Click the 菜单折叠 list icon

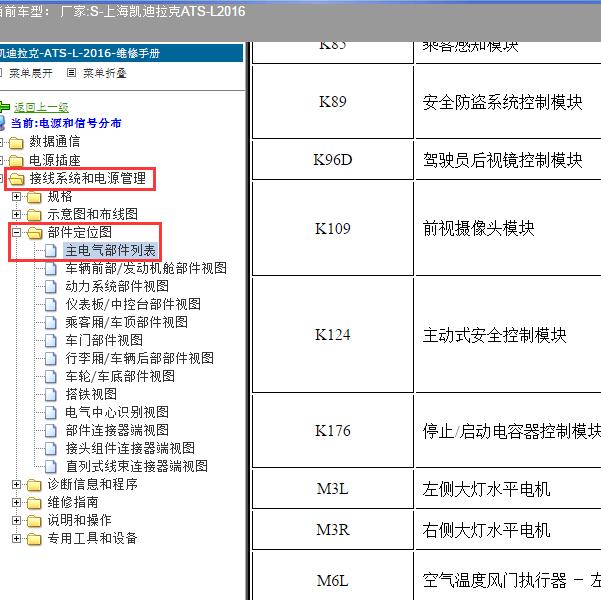pos(71,72)
